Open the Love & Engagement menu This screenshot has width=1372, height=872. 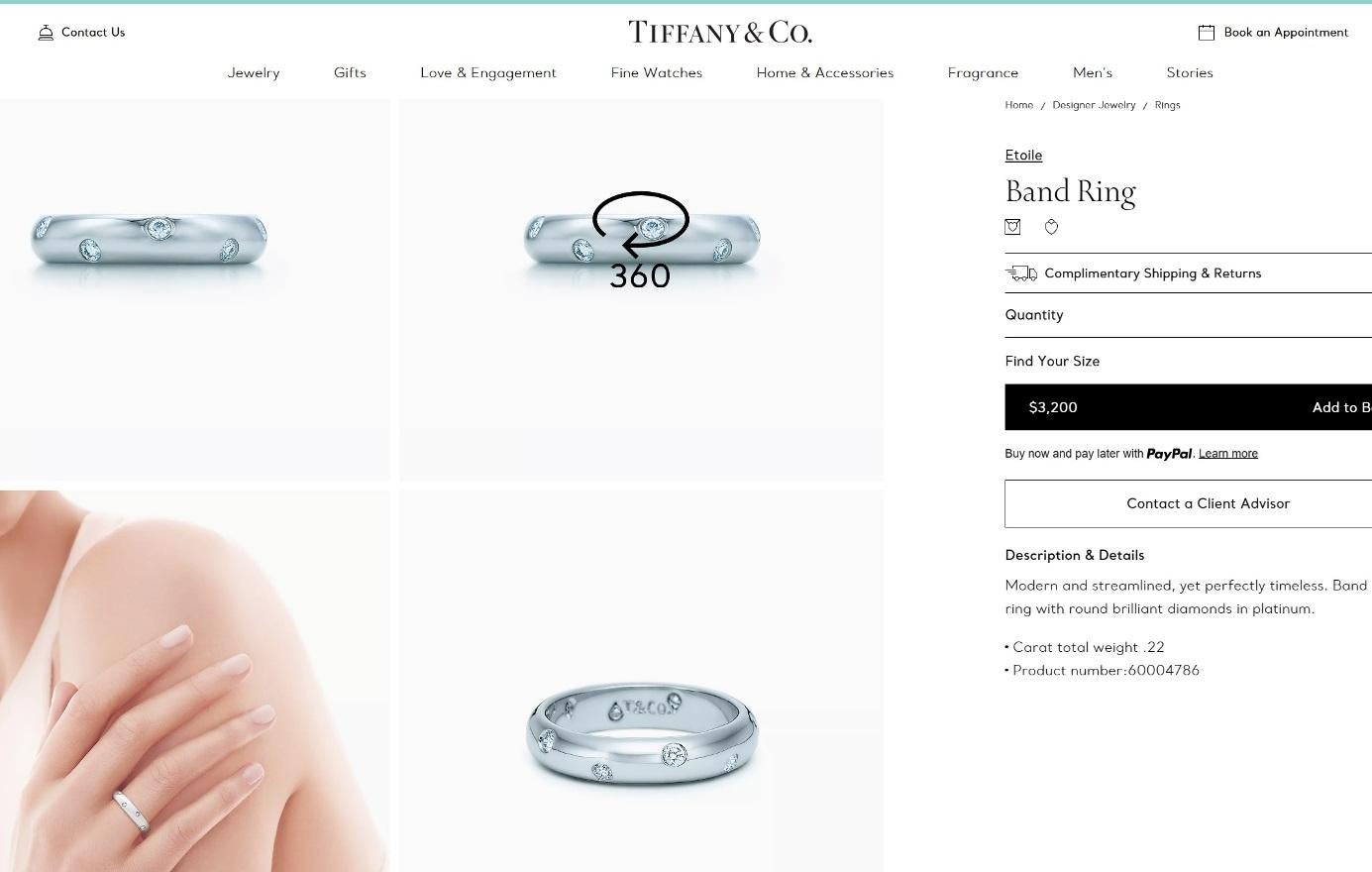point(488,72)
